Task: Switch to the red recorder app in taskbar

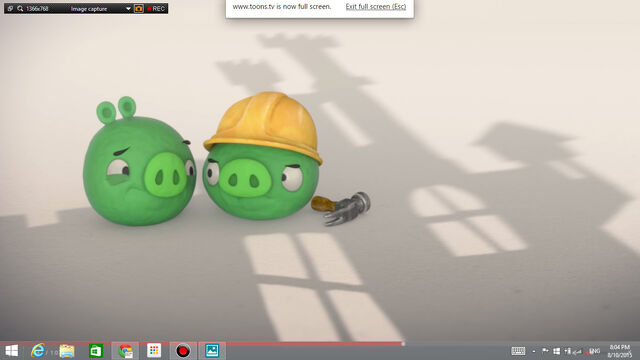Action: [183, 351]
